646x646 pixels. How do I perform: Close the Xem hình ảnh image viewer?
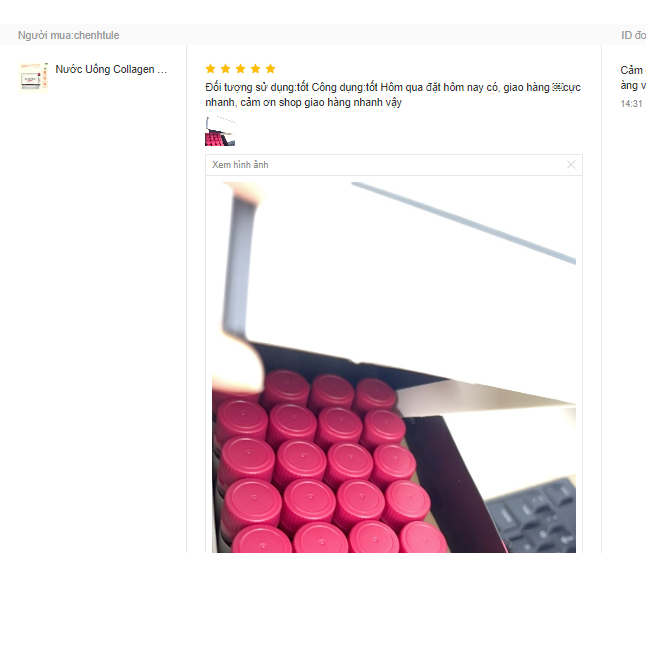click(x=571, y=165)
